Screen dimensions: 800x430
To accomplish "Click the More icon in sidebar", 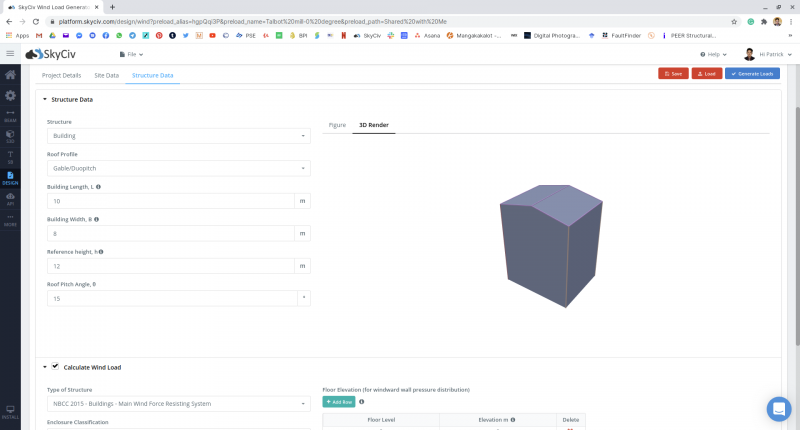I will click(x=10, y=219).
